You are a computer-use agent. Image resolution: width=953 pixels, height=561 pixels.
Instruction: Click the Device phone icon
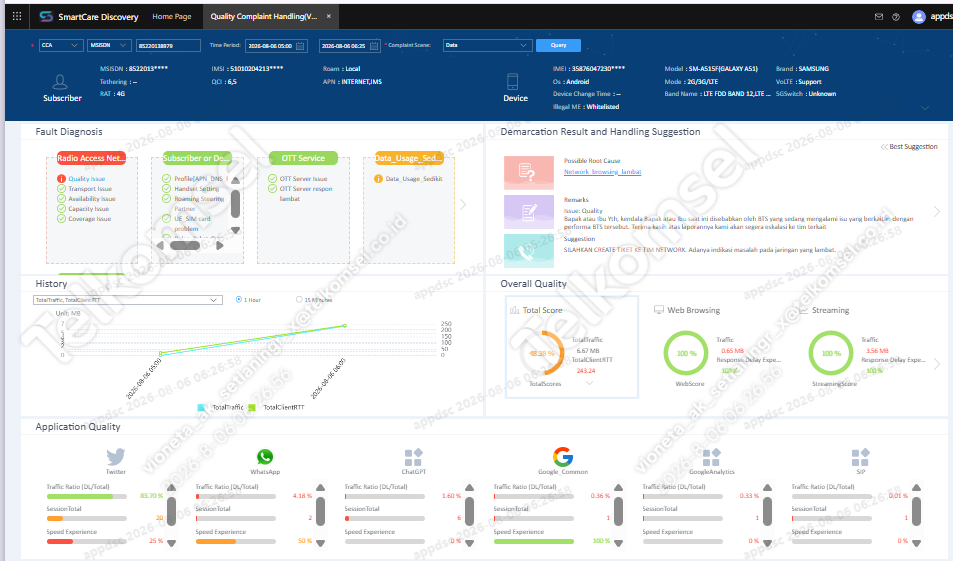(x=512, y=82)
